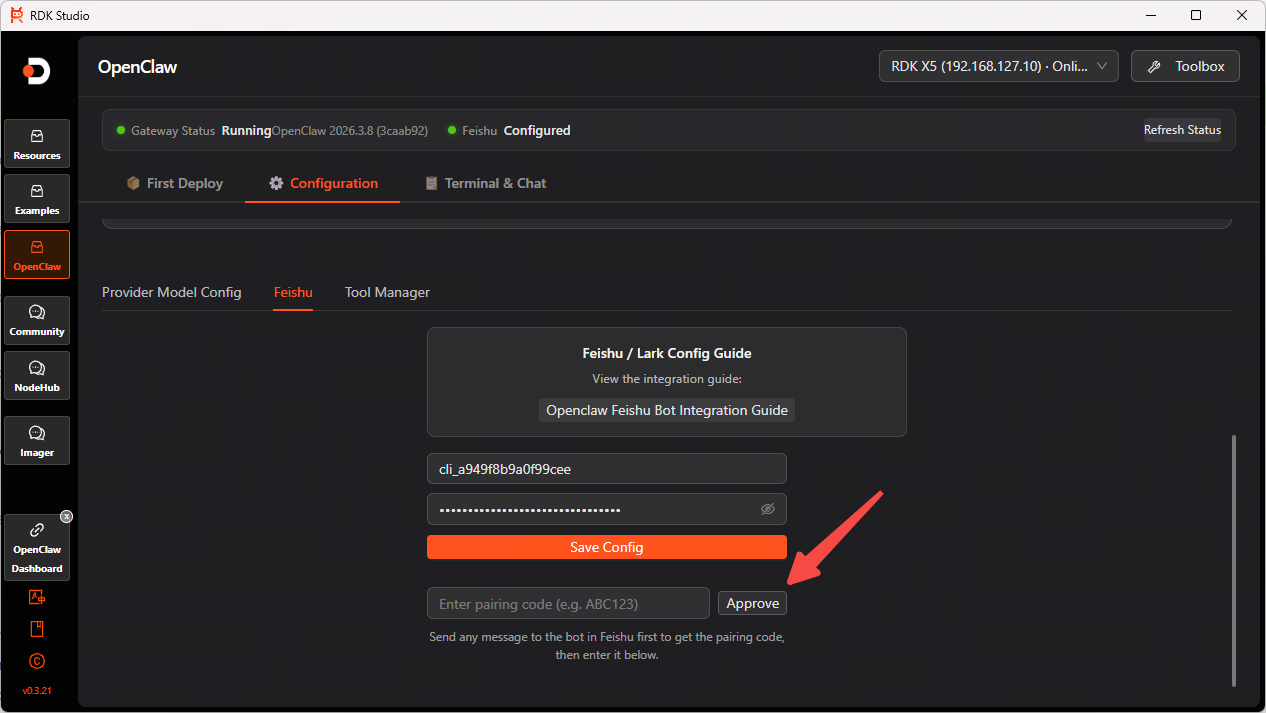Image resolution: width=1266 pixels, height=713 pixels.
Task: Select the Feishu sub-tab
Action: pos(293,292)
